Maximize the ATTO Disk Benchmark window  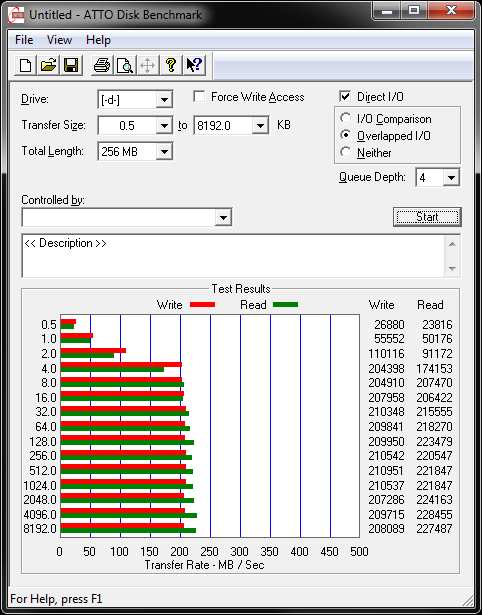[x=414, y=11]
